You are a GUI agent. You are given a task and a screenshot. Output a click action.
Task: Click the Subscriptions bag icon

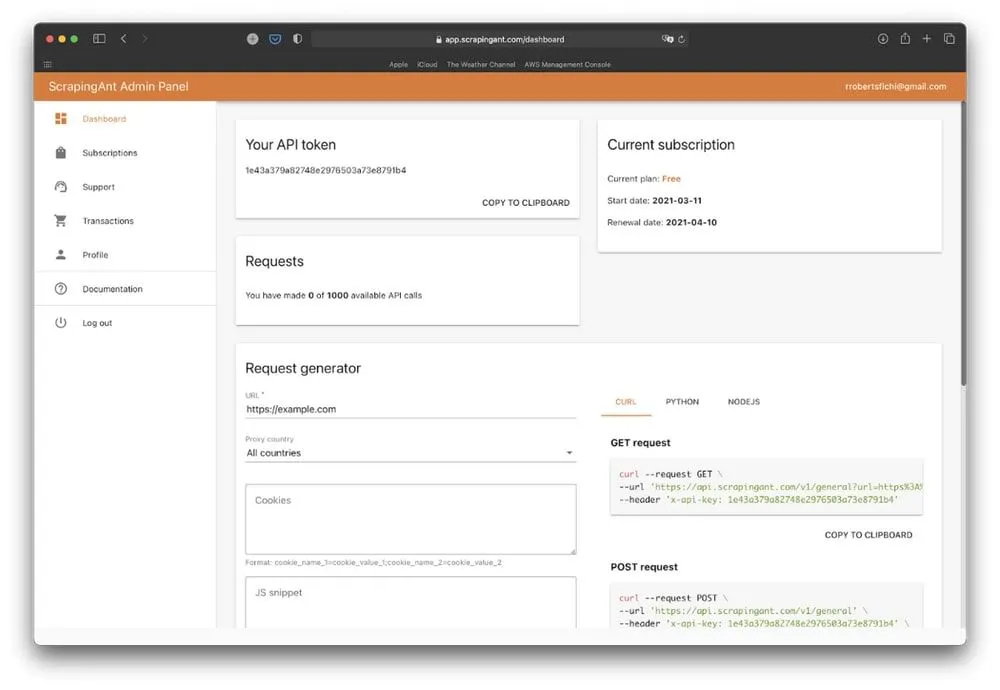61,152
